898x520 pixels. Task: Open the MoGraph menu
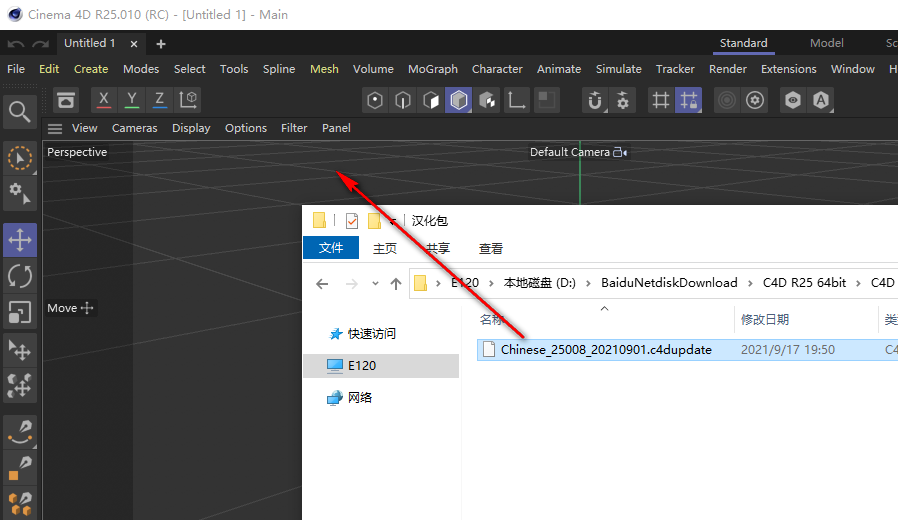coord(432,69)
